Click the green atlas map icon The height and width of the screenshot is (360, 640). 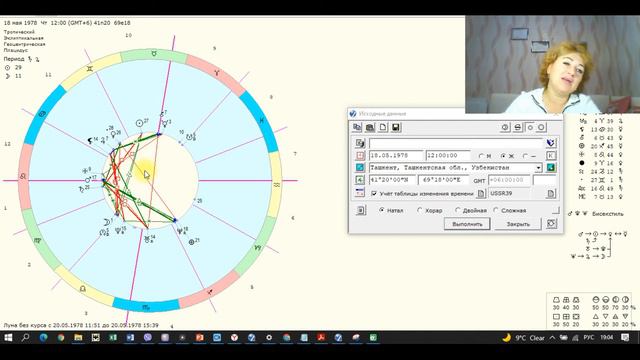click(x=551, y=168)
